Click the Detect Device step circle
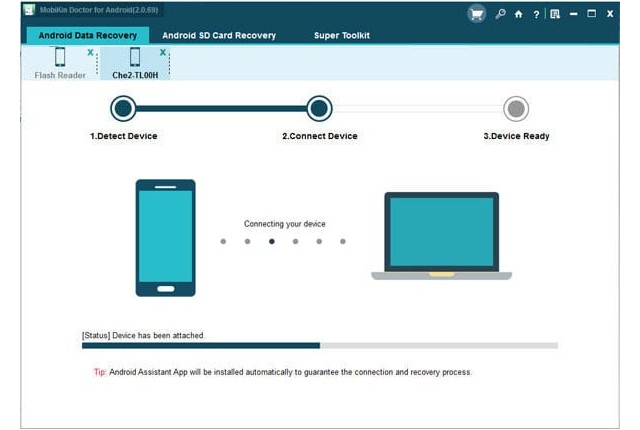 (x=123, y=108)
